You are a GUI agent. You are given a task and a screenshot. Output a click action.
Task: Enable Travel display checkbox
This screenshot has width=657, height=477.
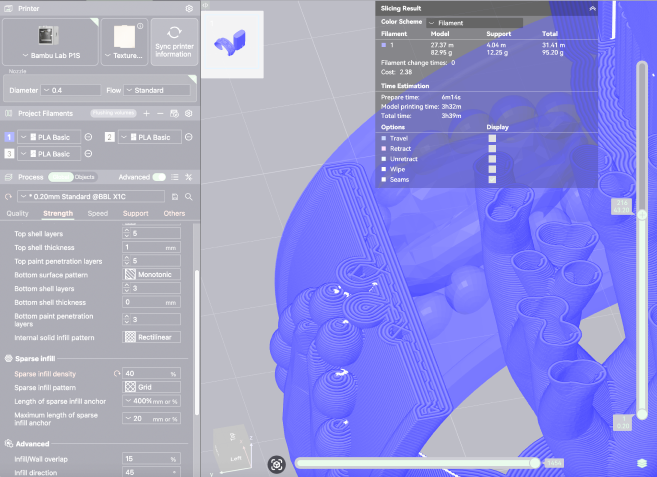492,138
